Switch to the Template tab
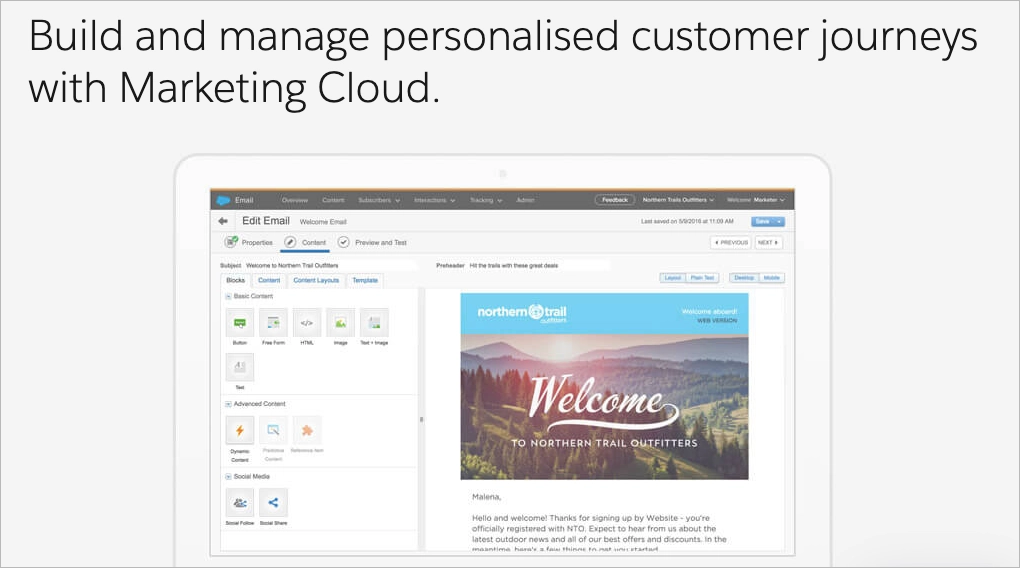The image size is (1020, 568). [x=365, y=280]
